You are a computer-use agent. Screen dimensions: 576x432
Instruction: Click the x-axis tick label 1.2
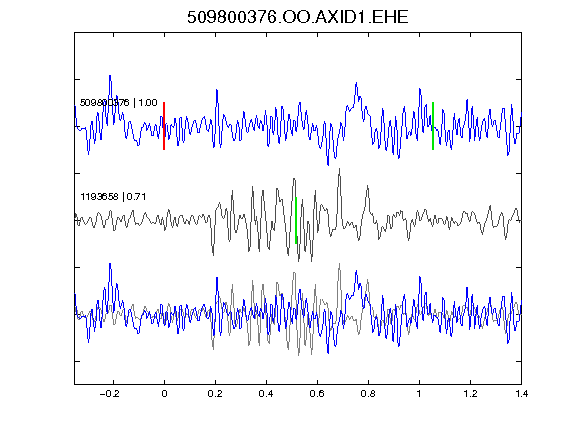[x=470, y=394]
